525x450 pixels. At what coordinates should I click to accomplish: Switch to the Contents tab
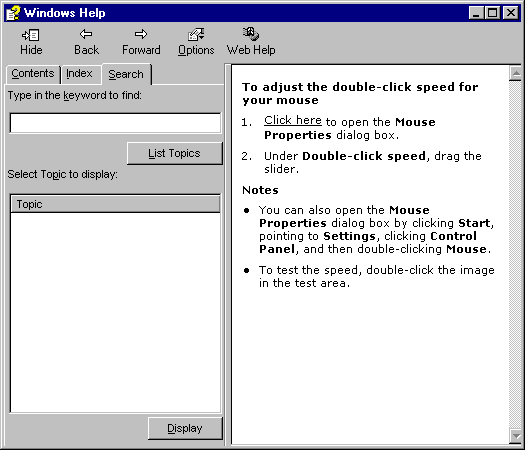[x=32, y=73]
